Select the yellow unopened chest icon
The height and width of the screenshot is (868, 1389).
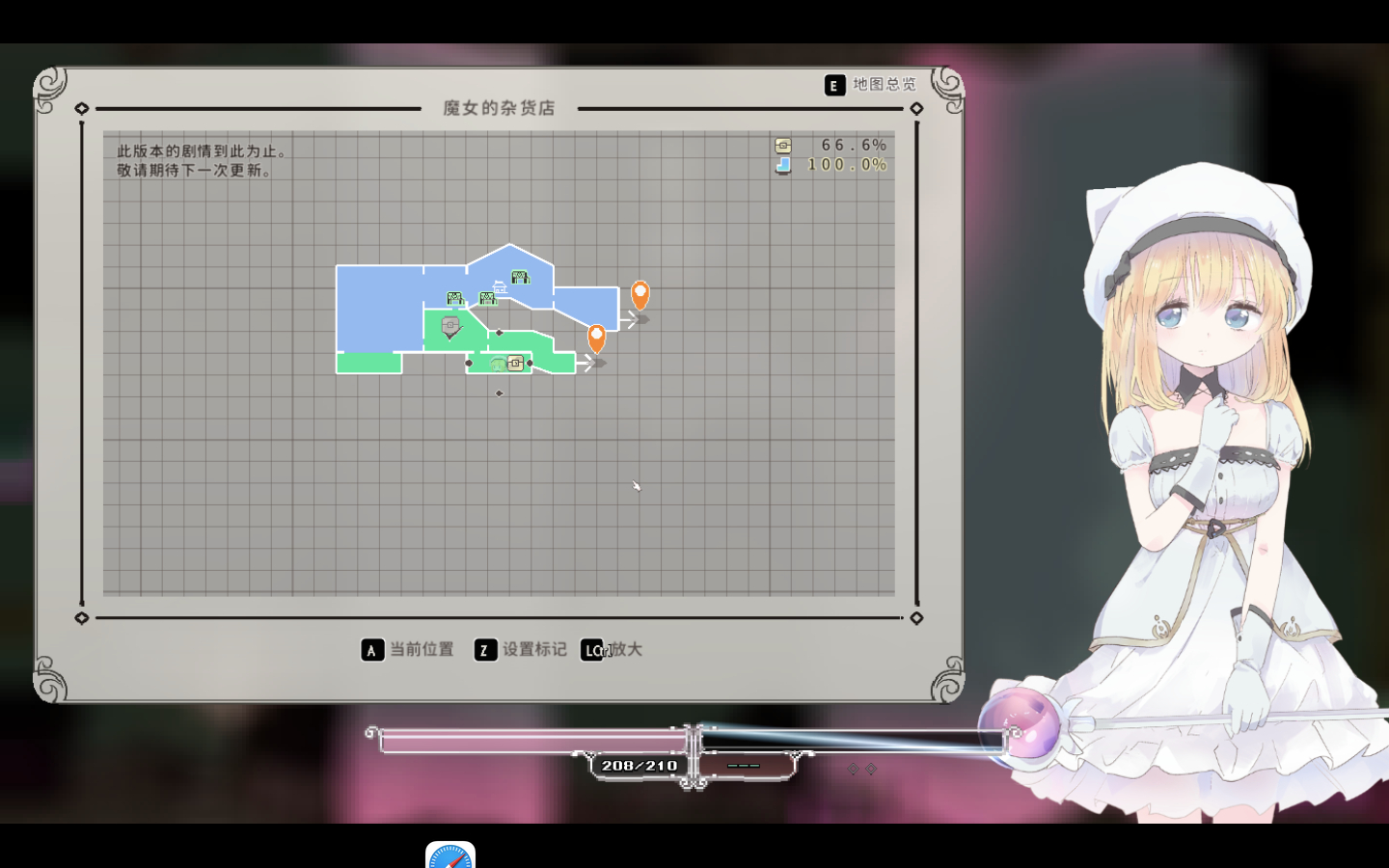[x=516, y=363]
